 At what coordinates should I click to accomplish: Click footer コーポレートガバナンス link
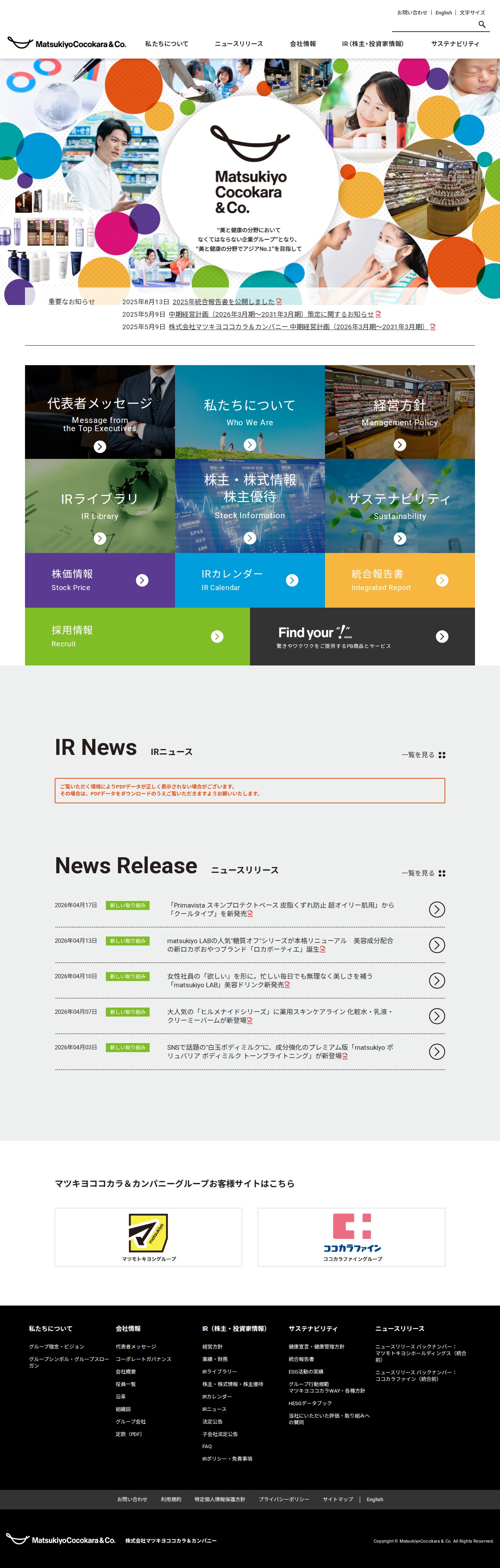tap(143, 1359)
